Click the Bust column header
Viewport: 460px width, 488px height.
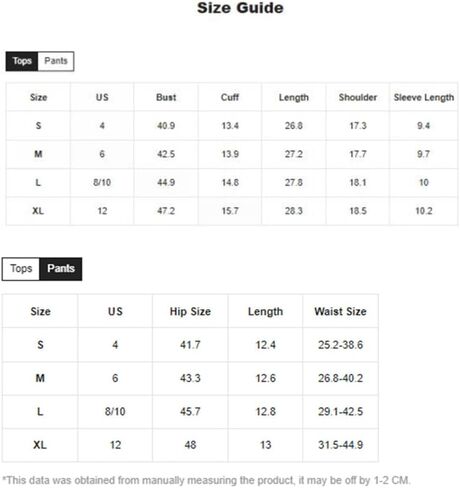(166, 97)
